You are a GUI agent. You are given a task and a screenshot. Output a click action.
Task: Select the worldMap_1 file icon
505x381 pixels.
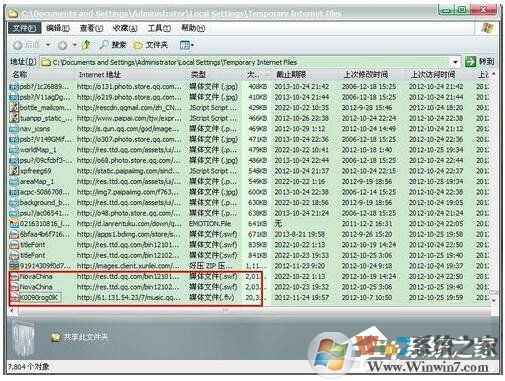tap(14, 150)
